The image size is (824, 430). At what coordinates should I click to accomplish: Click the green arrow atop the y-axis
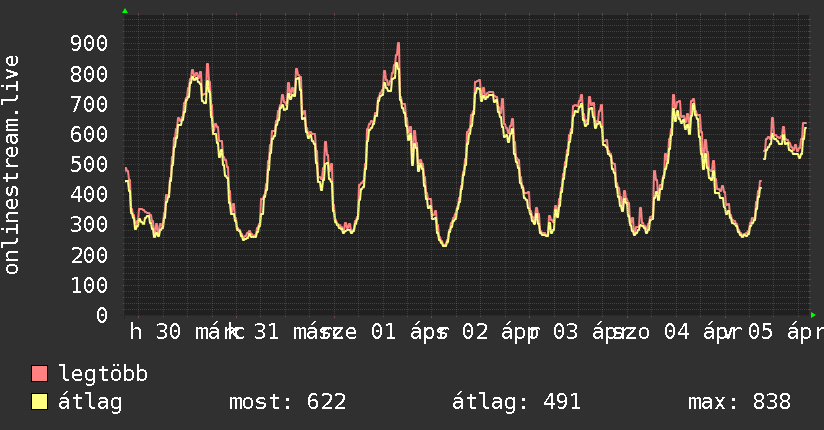tap(125, 11)
